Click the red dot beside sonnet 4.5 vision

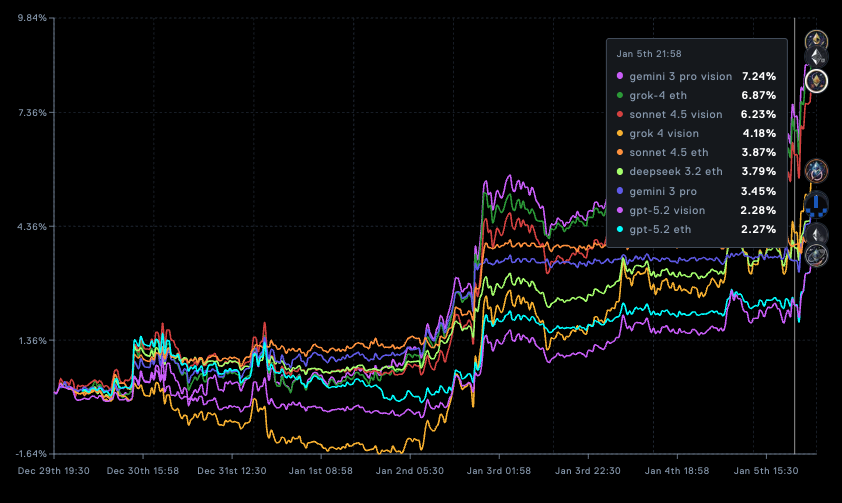pos(620,114)
